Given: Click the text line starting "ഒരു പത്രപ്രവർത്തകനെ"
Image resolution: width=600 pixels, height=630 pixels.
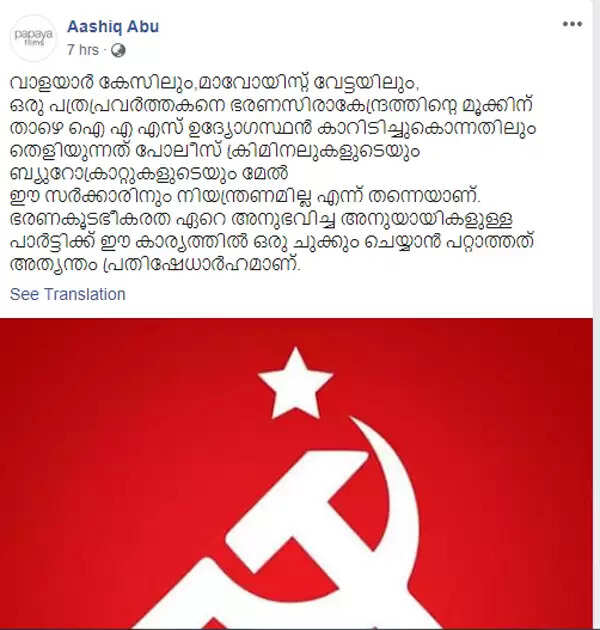Looking at the screenshot, I should [271, 106].
